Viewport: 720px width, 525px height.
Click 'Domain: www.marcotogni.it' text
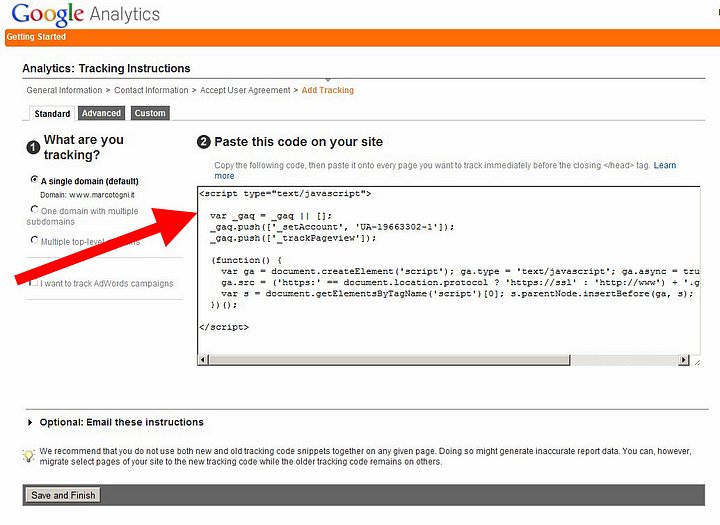(87, 195)
